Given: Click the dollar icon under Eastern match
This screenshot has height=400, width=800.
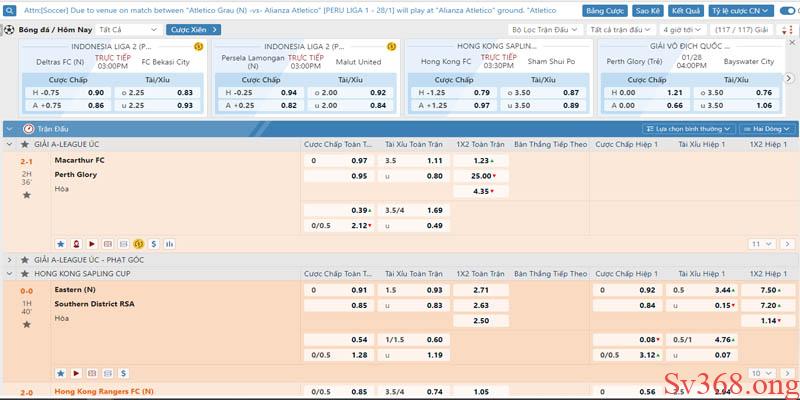Looking at the screenshot, I should [124, 372].
